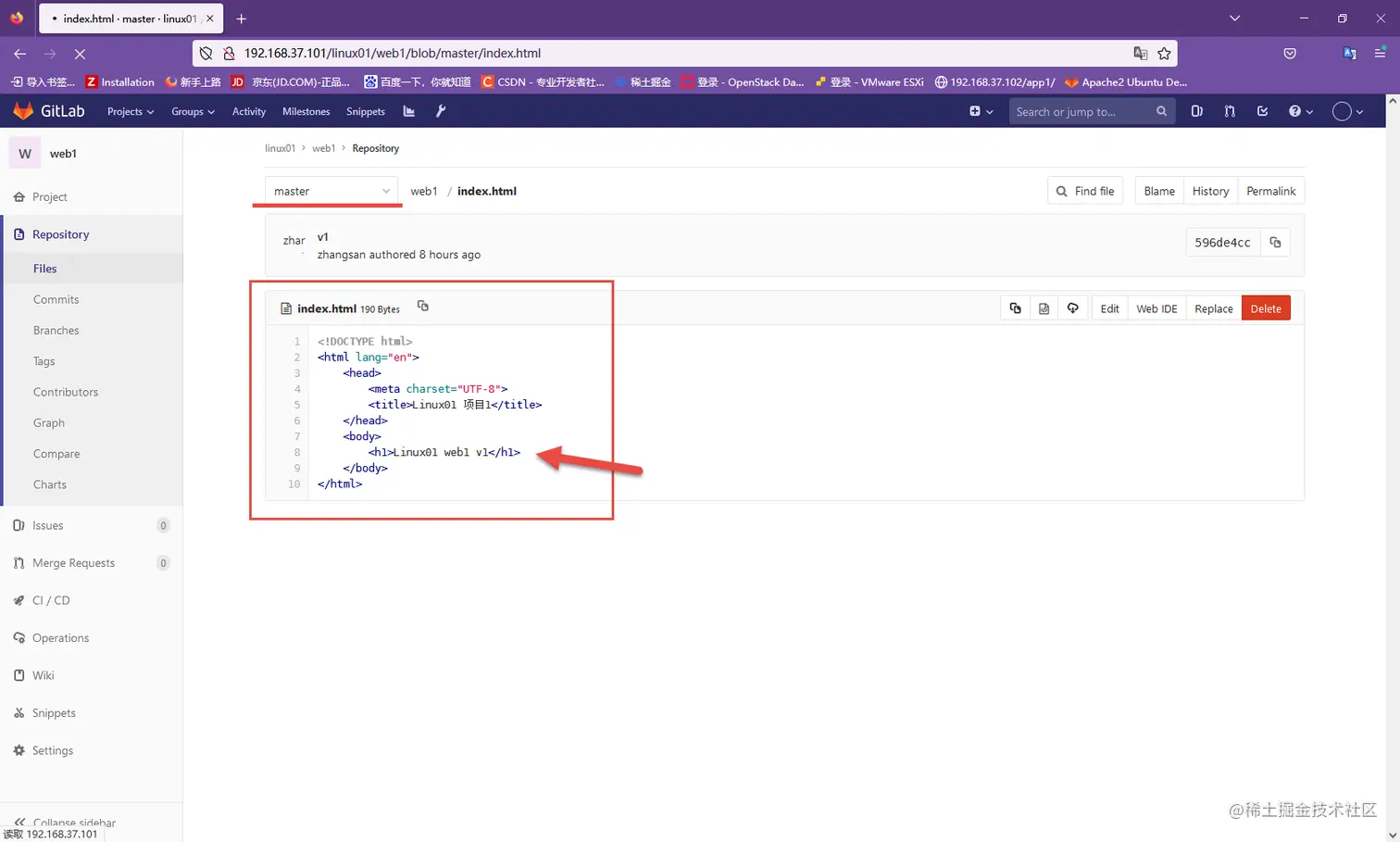Copy file path next to index.html 190 Bytes
Image resolution: width=1400 pixels, height=842 pixels.
click(x=423, y=306)
